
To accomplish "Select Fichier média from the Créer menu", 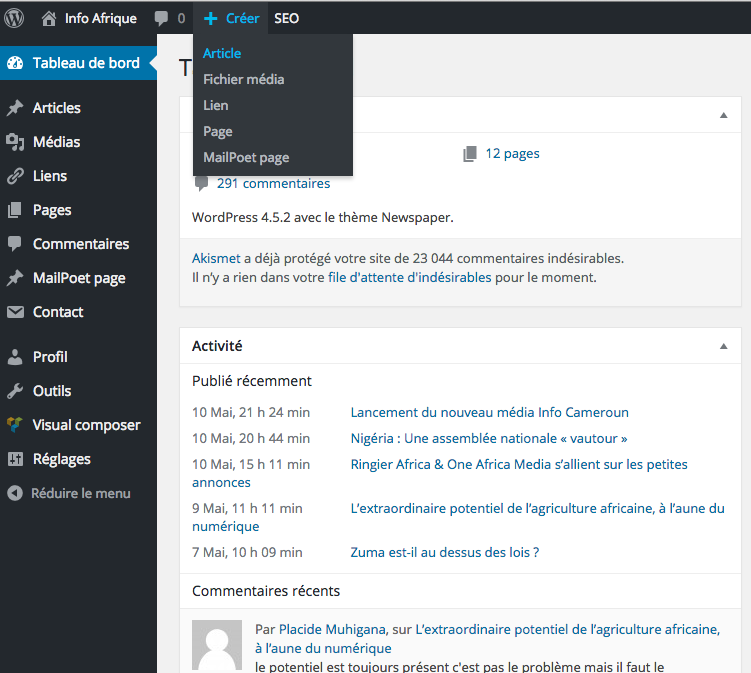I will tap(243, 79).
